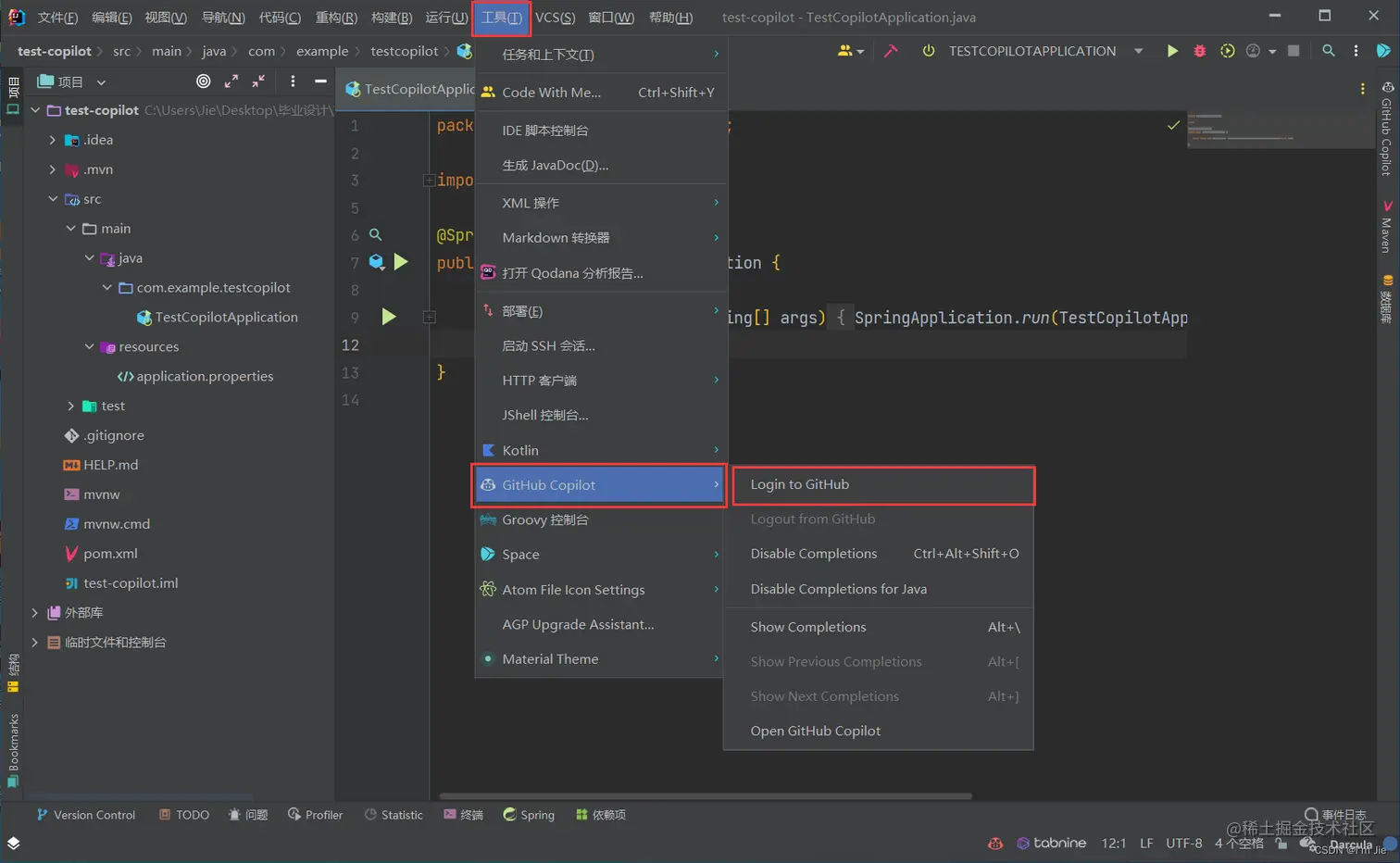This screenshot has width=1400, height=863.
Task: Click the tabnine status bar widget
Action: [x=1052, y=844]
